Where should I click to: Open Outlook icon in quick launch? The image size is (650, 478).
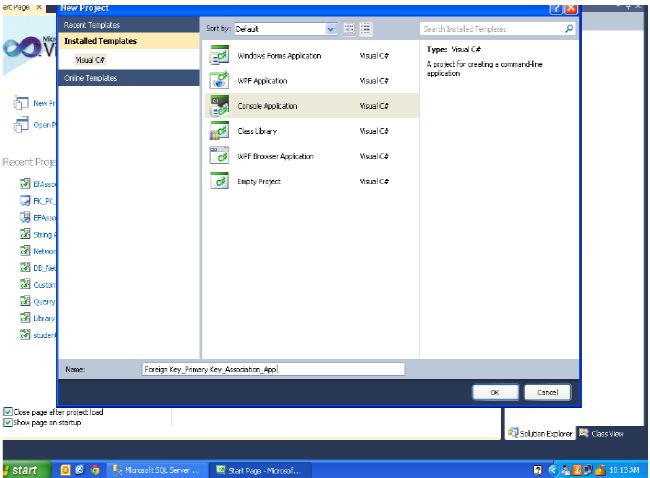pos(65,470)
